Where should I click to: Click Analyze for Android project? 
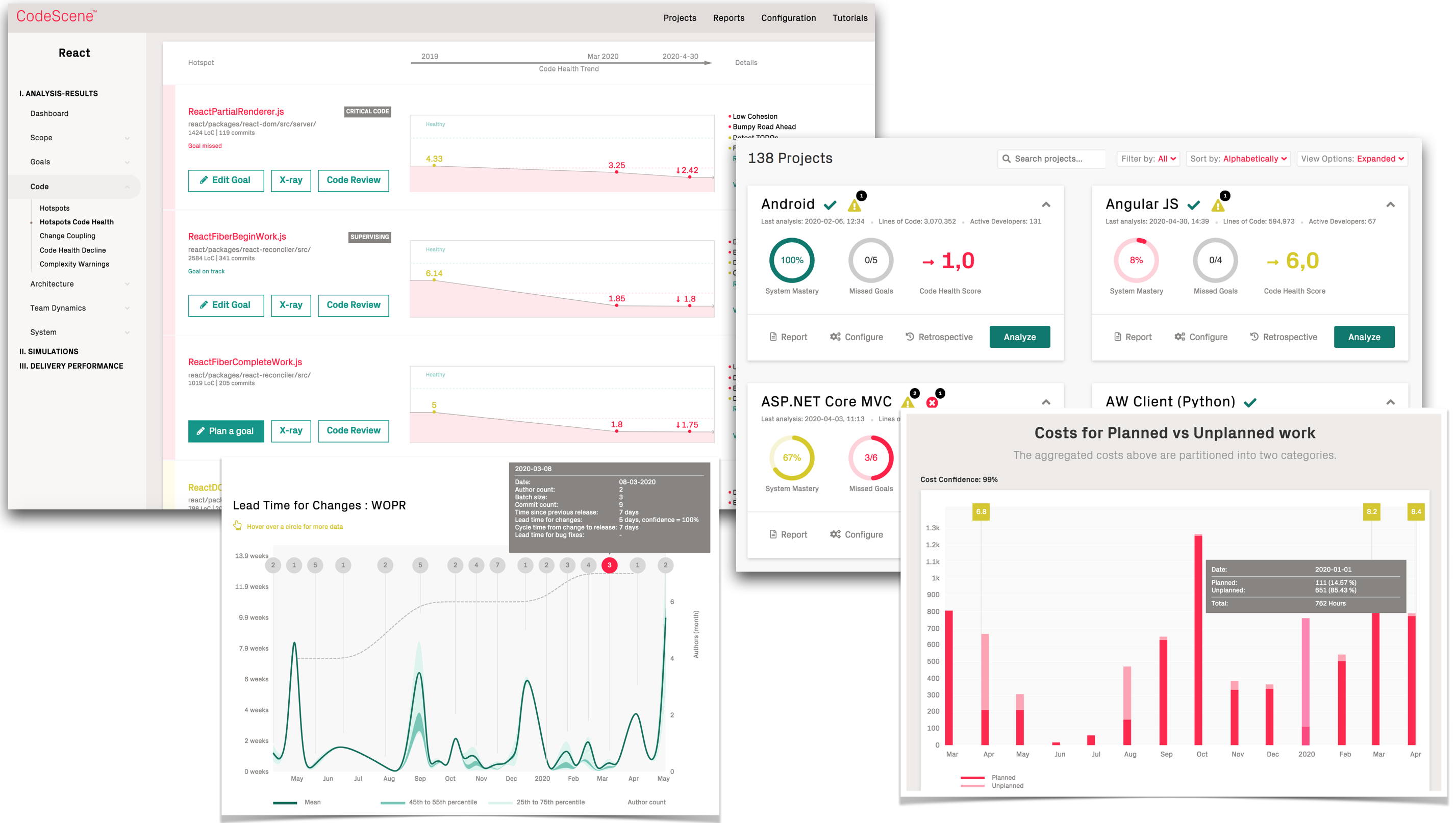1019,337
